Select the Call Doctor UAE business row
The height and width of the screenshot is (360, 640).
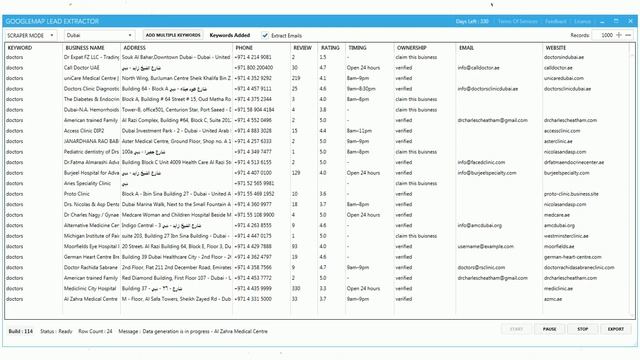pos(318,68)
